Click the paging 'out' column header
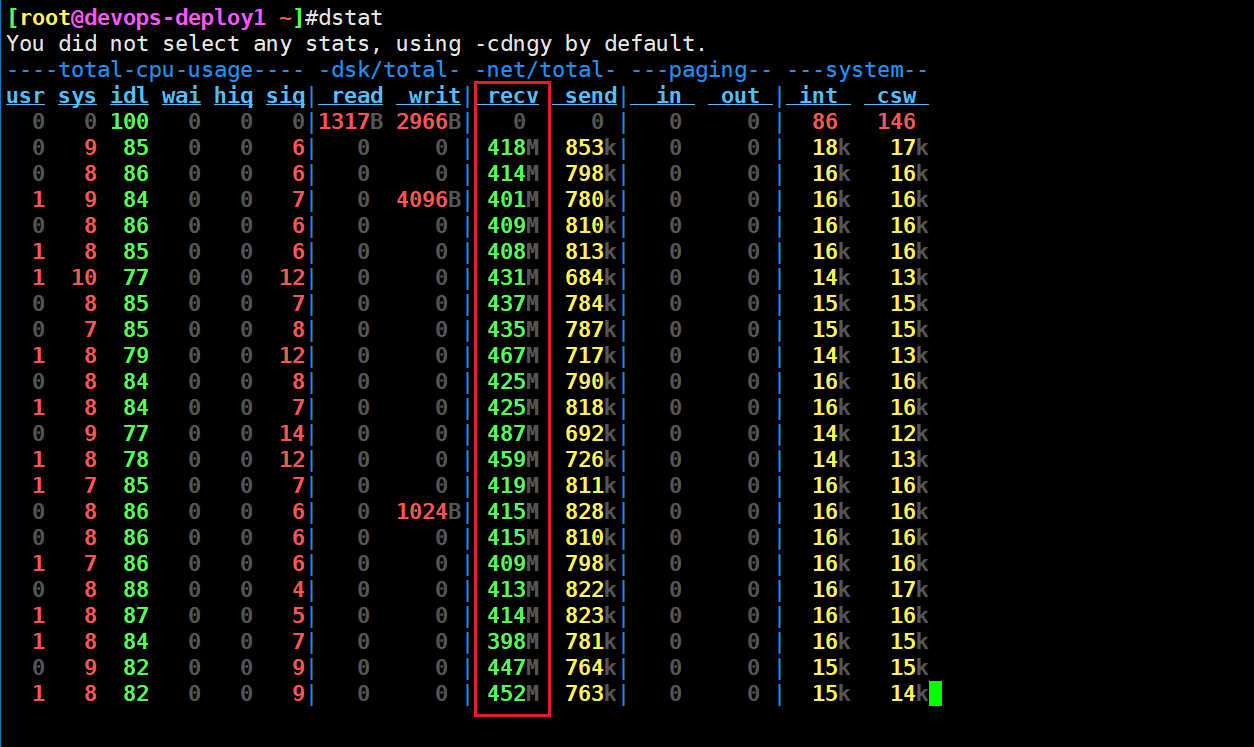 (741, 96)
